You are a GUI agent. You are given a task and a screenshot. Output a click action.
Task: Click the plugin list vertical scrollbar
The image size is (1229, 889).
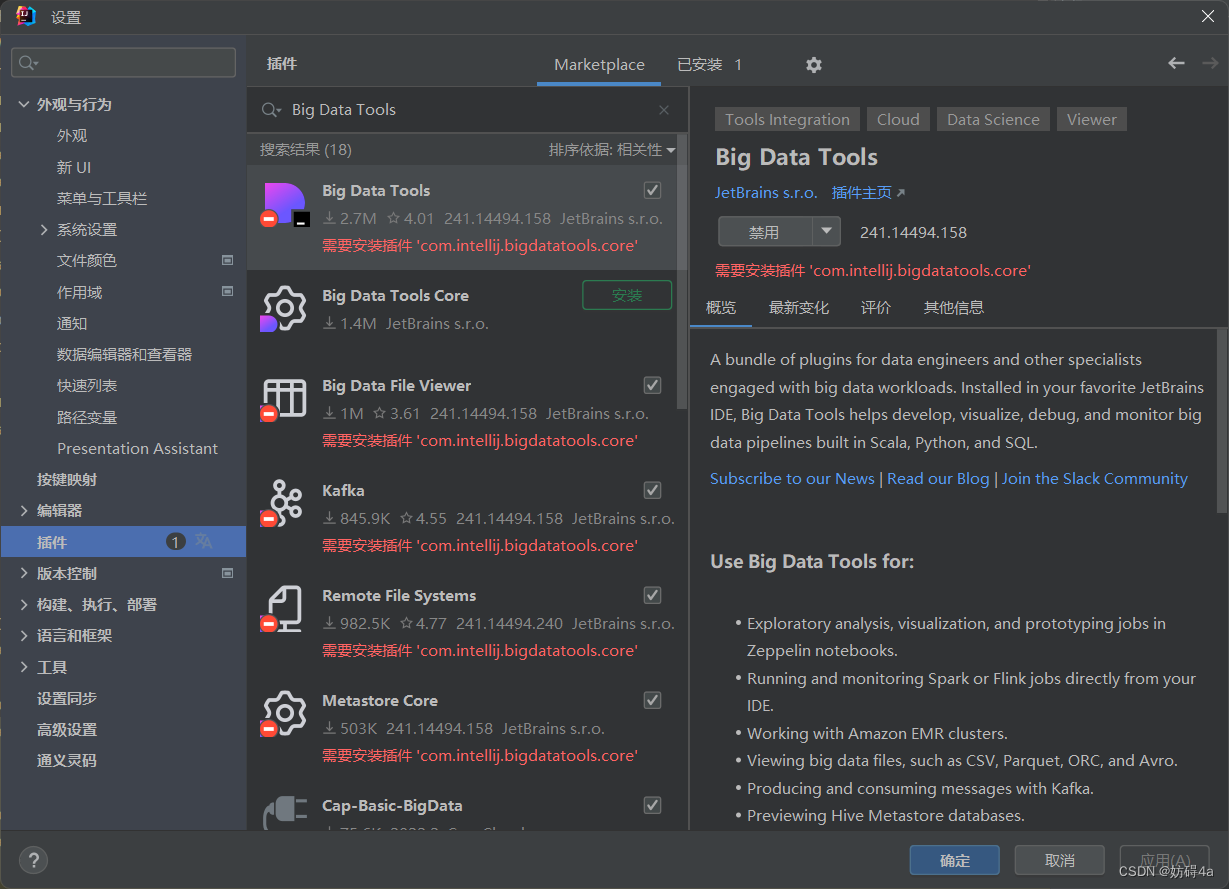pyautogui.click(x=683, y=270)
